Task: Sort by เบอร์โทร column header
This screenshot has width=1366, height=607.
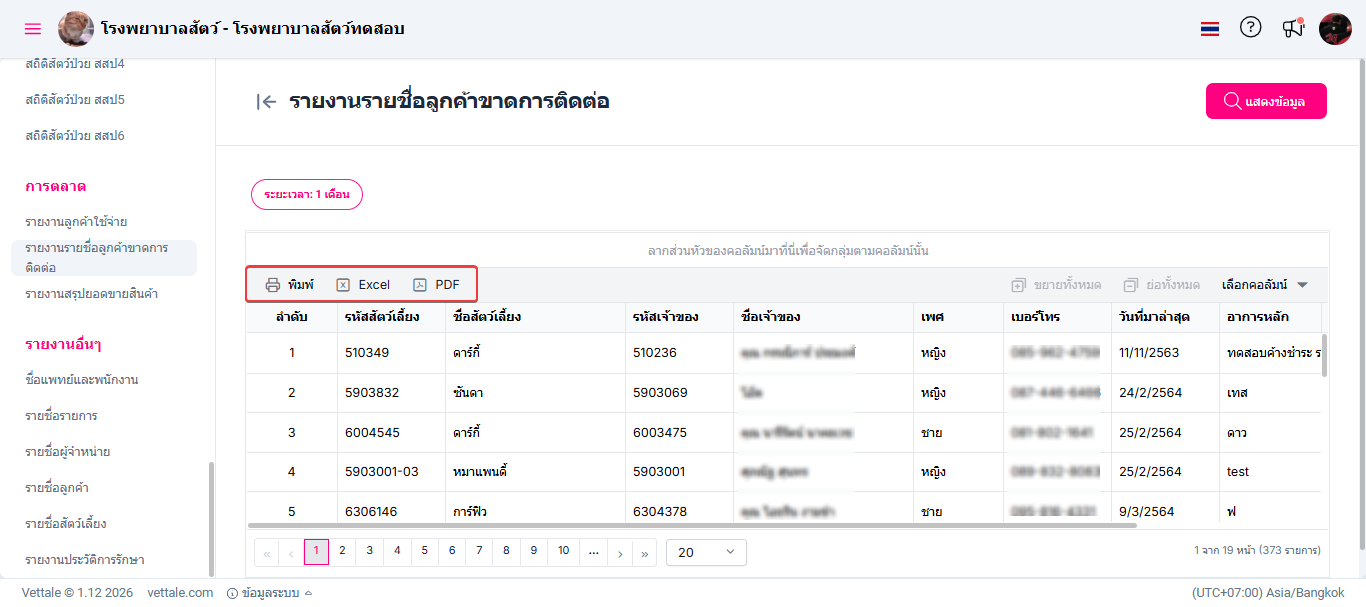Action: click(1057, 317)
